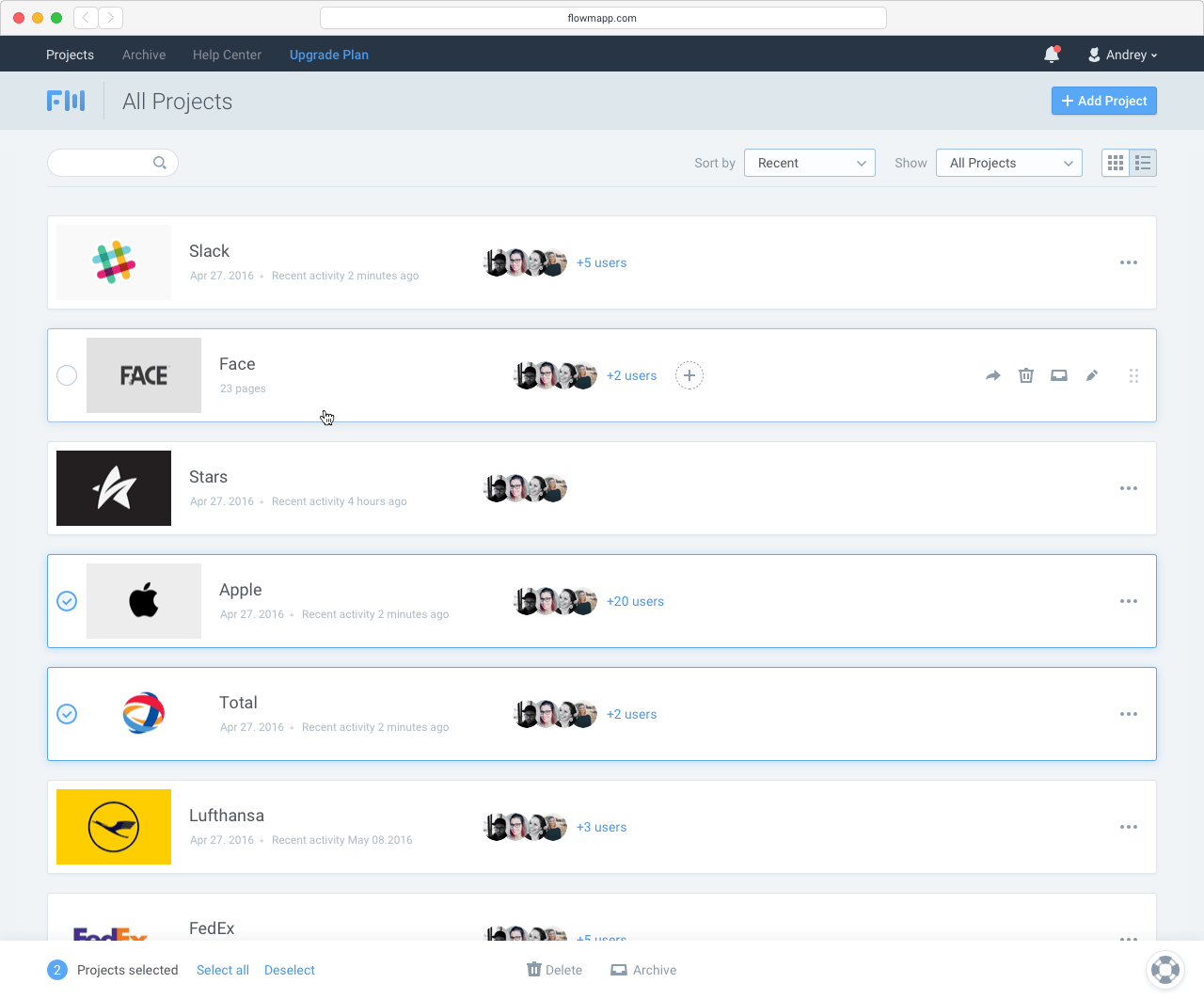Open the Slack project thumbnail
Viewport: 1204px width, 999px height.
point(114,262)
